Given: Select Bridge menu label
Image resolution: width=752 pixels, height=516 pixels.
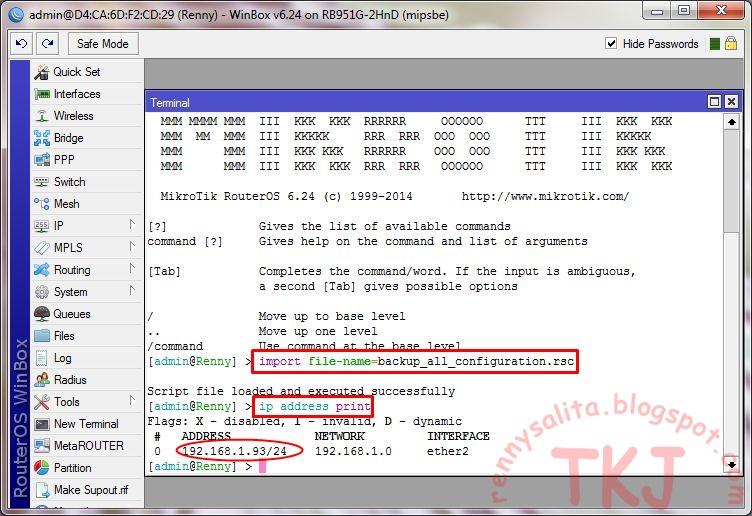Looking at the screenshot, I should point(69,138).
